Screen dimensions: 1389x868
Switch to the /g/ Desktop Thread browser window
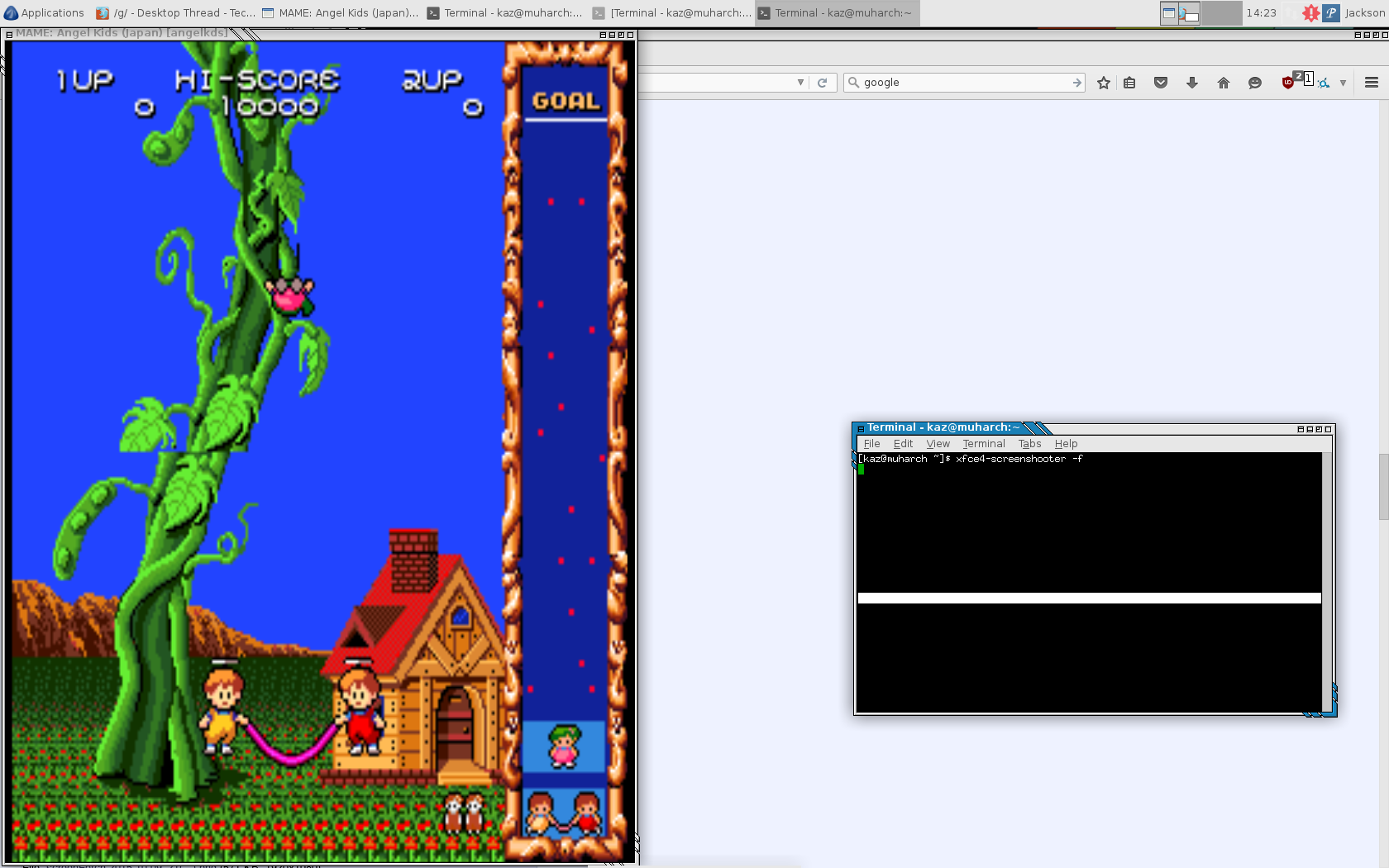(x=175, y=12)
